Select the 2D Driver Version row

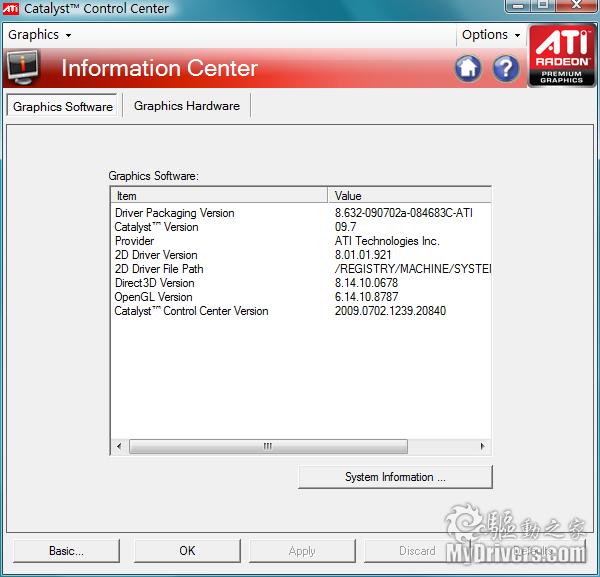[301, 255]
